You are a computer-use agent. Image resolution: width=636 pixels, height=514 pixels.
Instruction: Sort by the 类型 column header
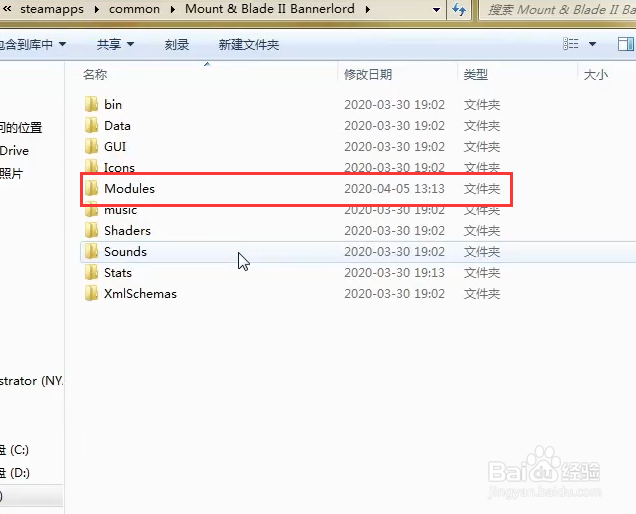pos(476,75)
